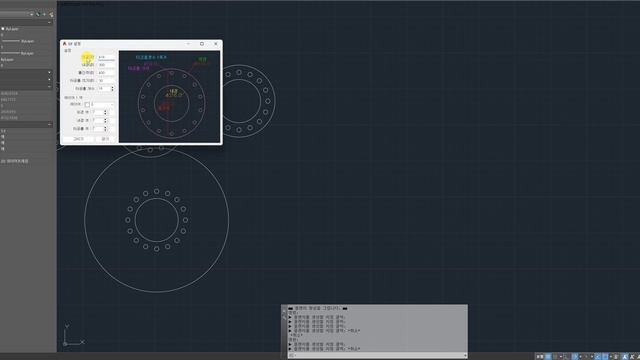Open the menu item under the dialog title
The height and width of the screenshot is (360, 640).
(x=68, y=51)
